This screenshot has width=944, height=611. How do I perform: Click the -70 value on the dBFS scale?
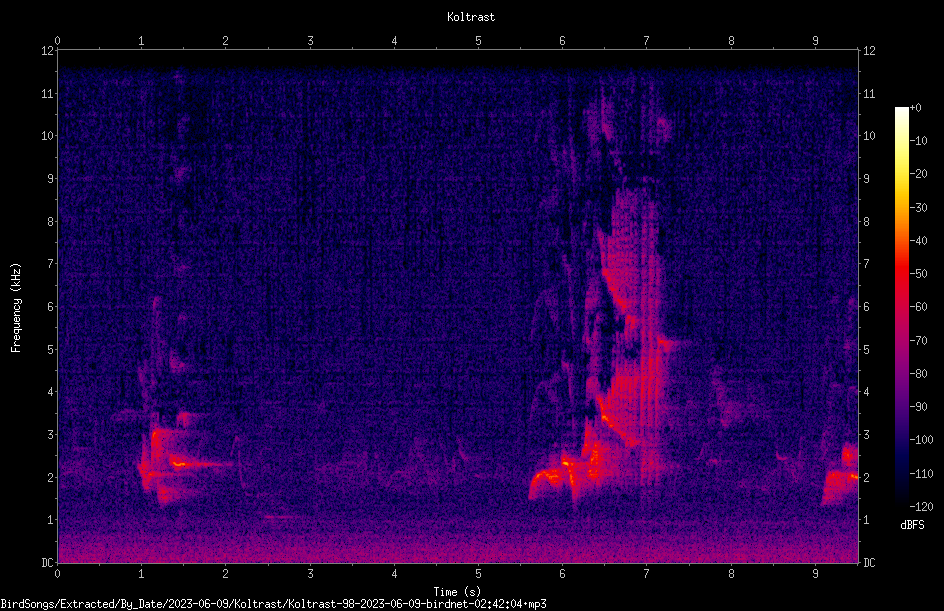pos(919,341)
